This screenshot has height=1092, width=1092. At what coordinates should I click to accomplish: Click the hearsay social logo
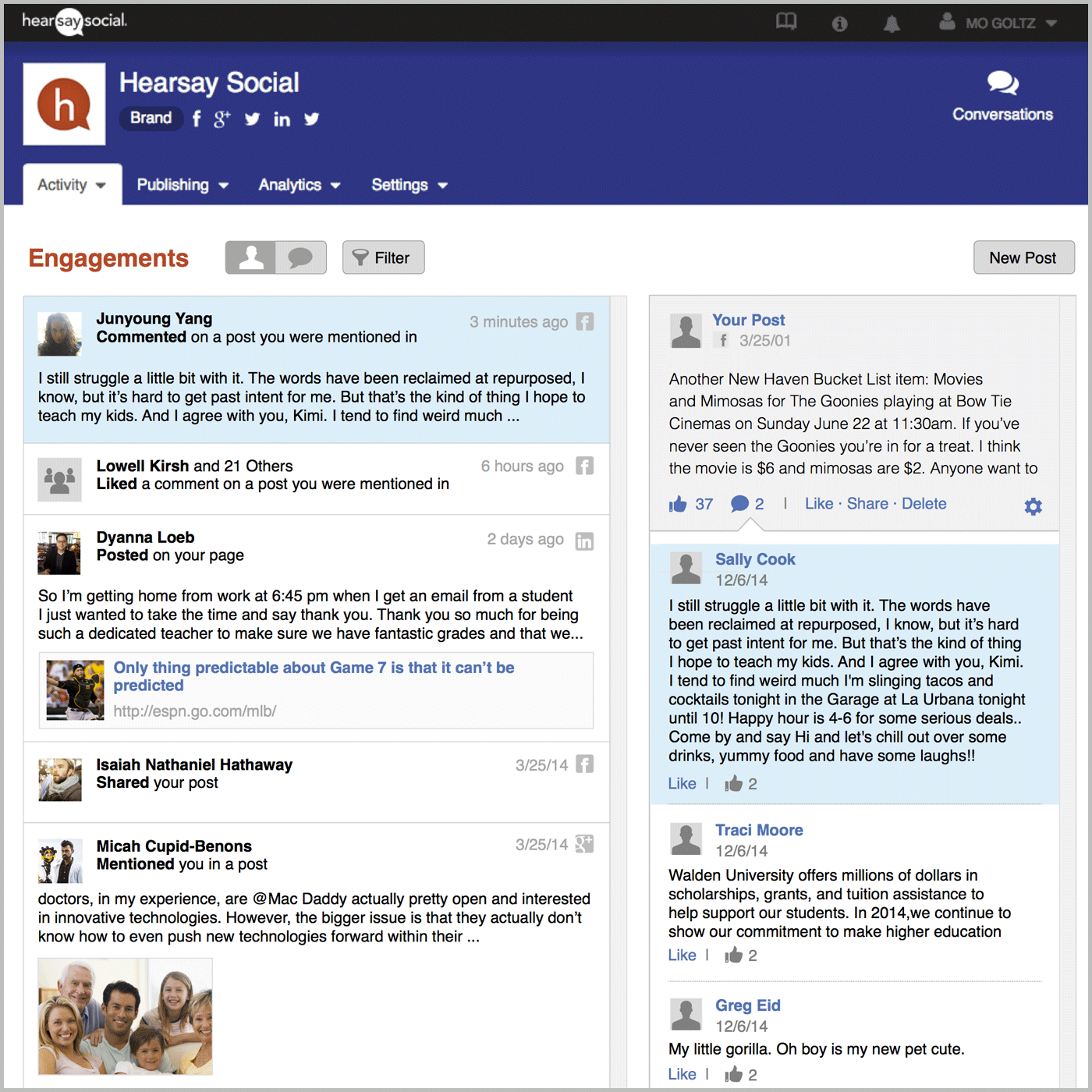(74, 21)
